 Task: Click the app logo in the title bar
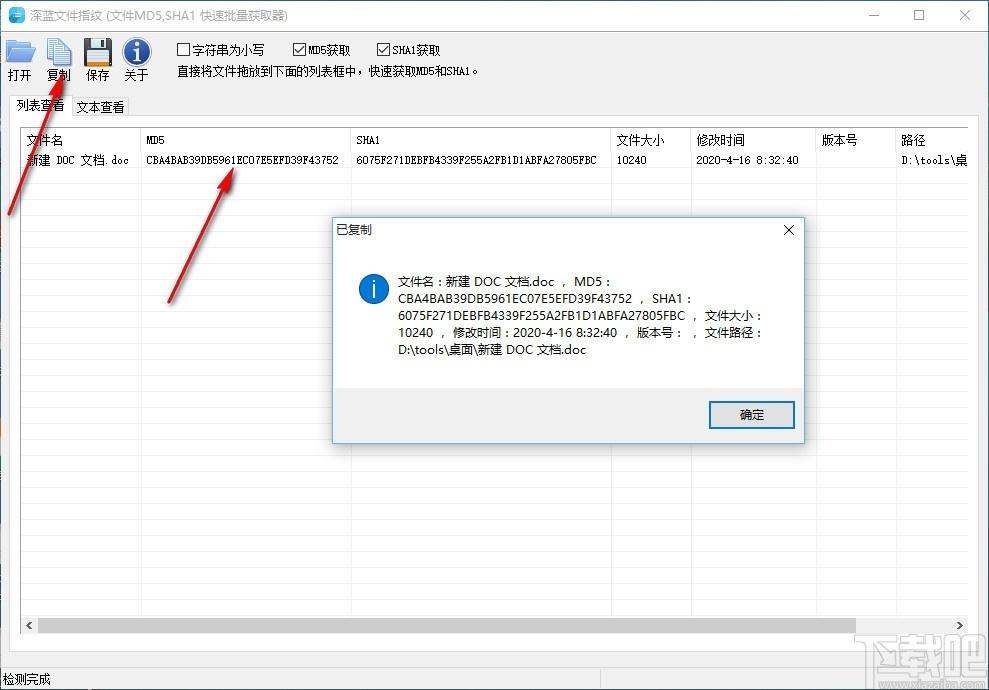coord(16,15)
